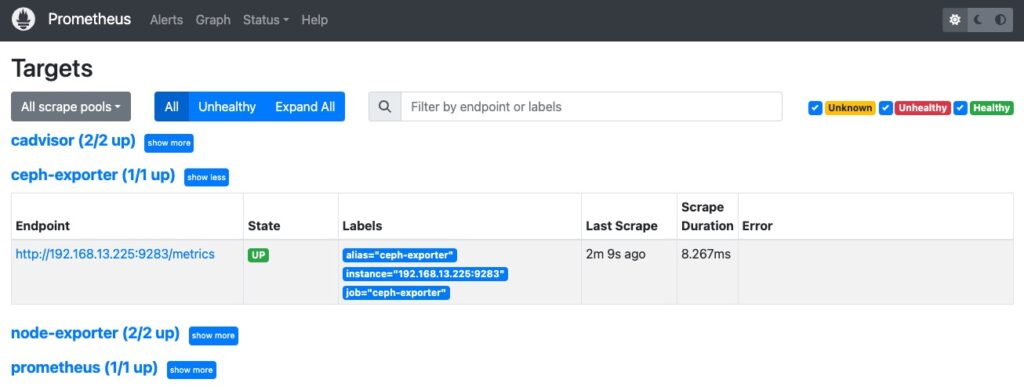Click the Prometheus flame logo
This screenshot has height=390, width=1024.
pos(24,20)
